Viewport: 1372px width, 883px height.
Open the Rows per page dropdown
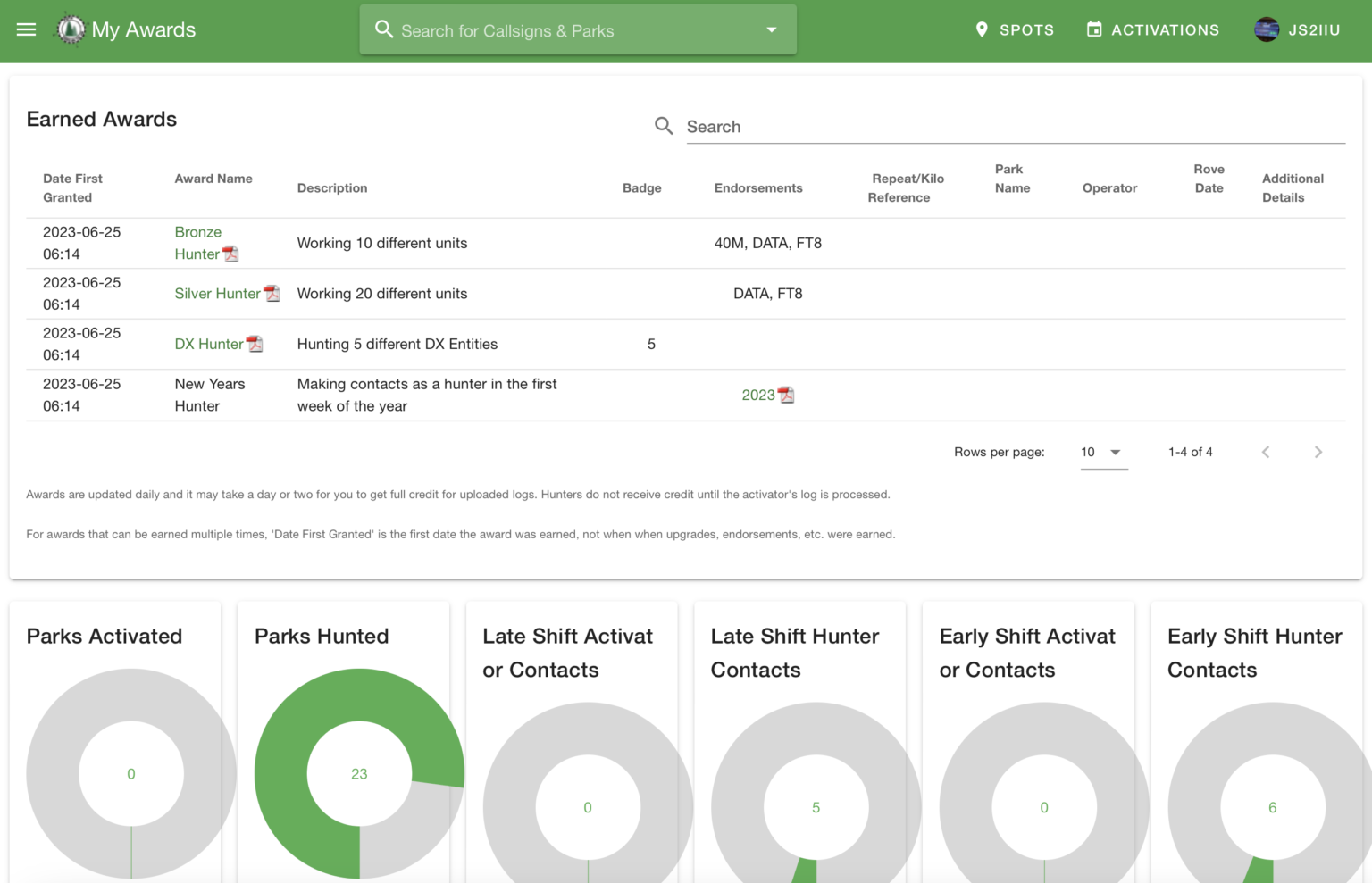point(1103,452)
